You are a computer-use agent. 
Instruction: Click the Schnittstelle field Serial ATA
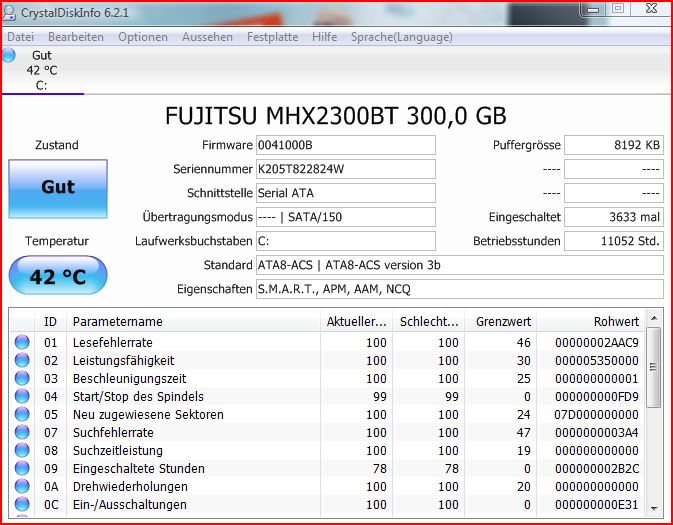pyautogui.click(x=346, y=193)
